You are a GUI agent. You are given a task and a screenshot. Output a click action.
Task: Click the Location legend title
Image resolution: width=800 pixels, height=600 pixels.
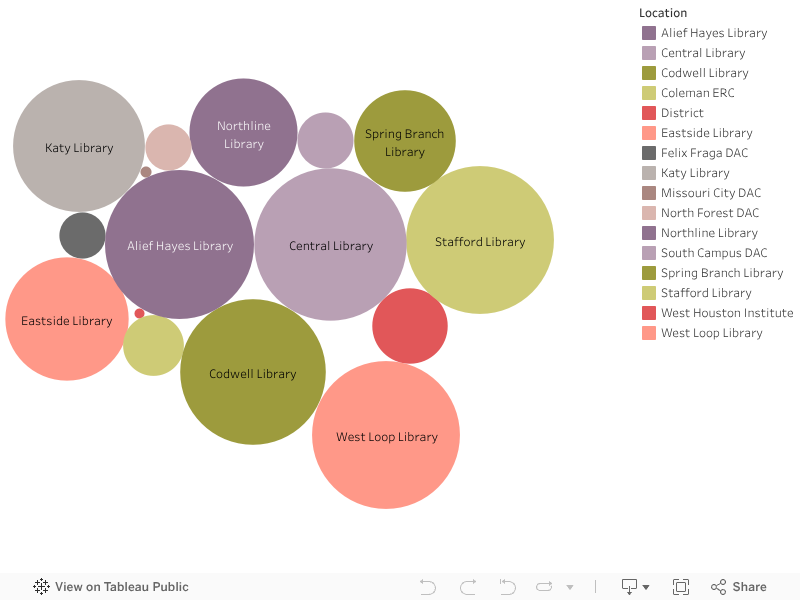coord(663,13)
